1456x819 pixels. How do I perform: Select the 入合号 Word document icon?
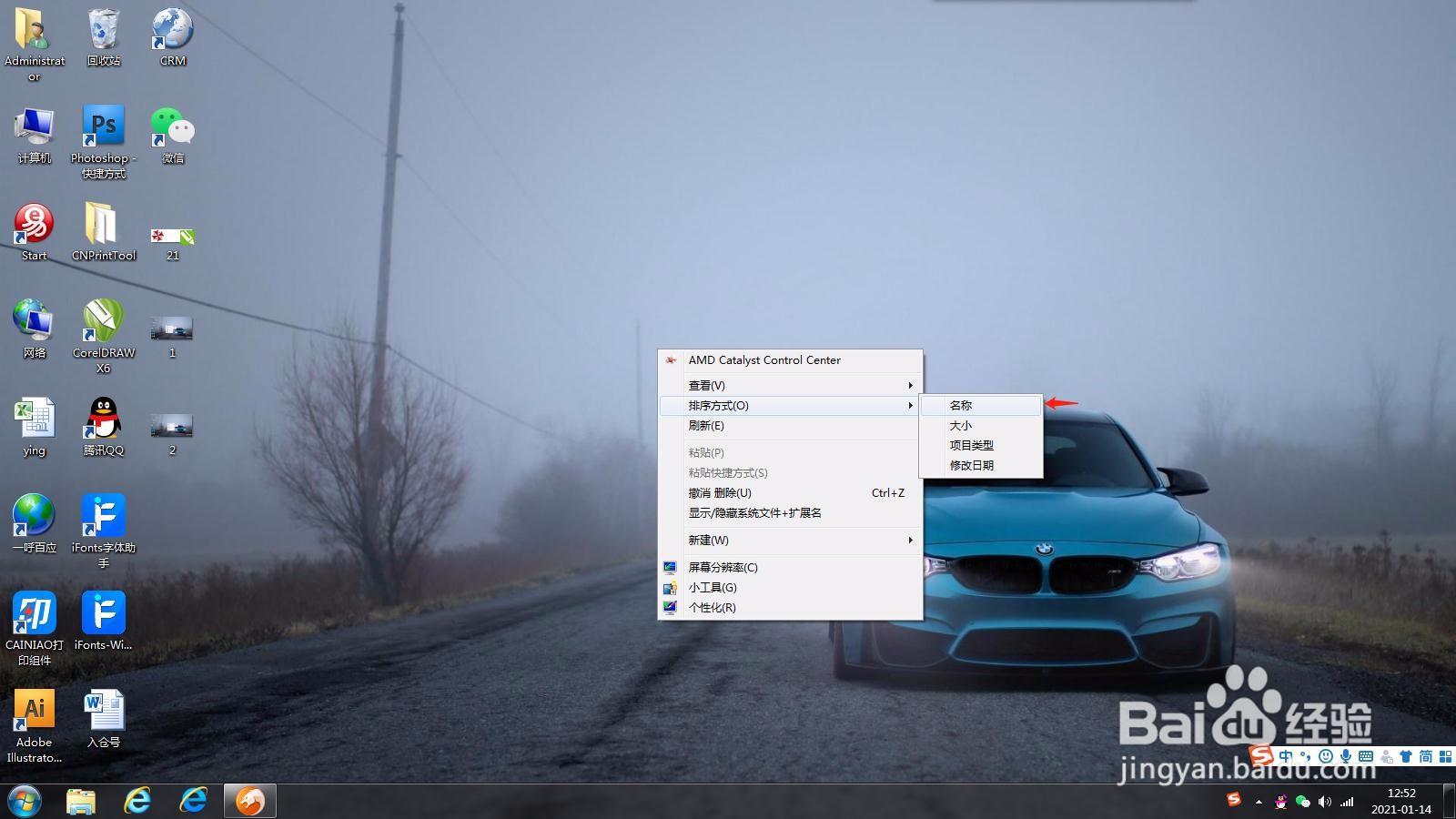coord(104,711)
